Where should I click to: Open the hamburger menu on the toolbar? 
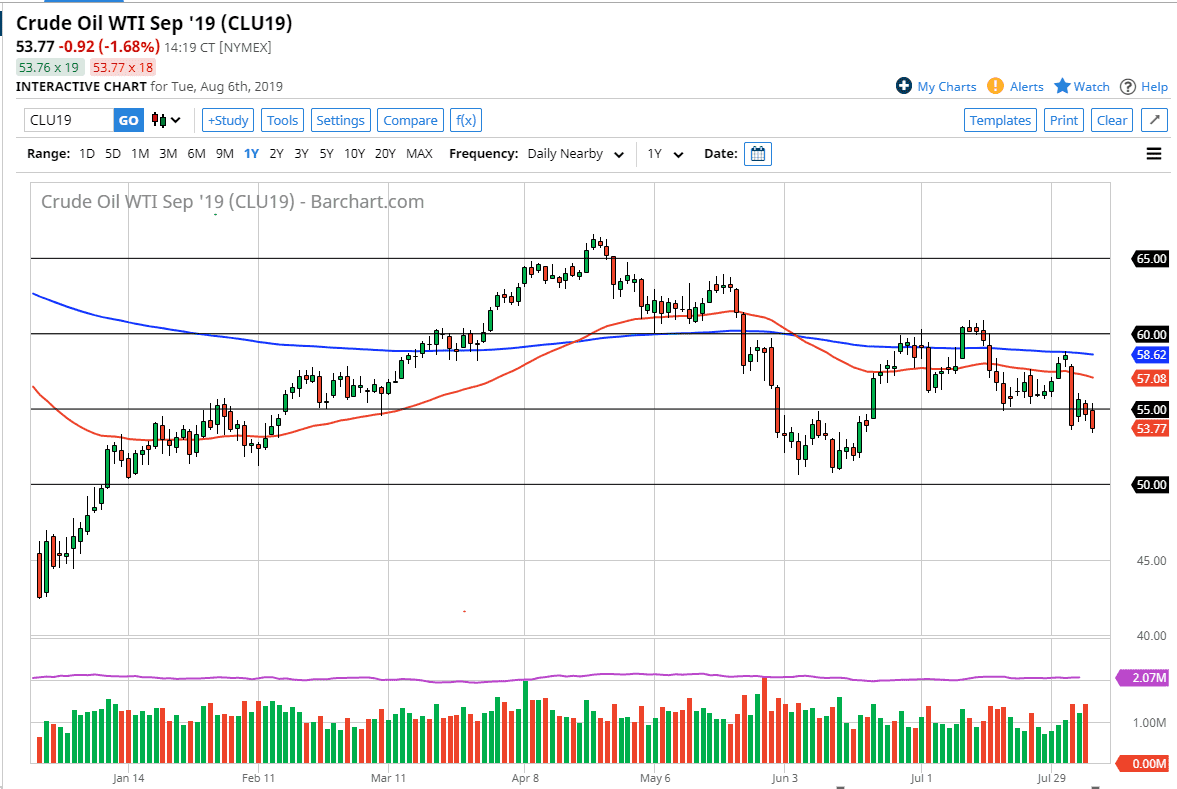coord(1153,153)
